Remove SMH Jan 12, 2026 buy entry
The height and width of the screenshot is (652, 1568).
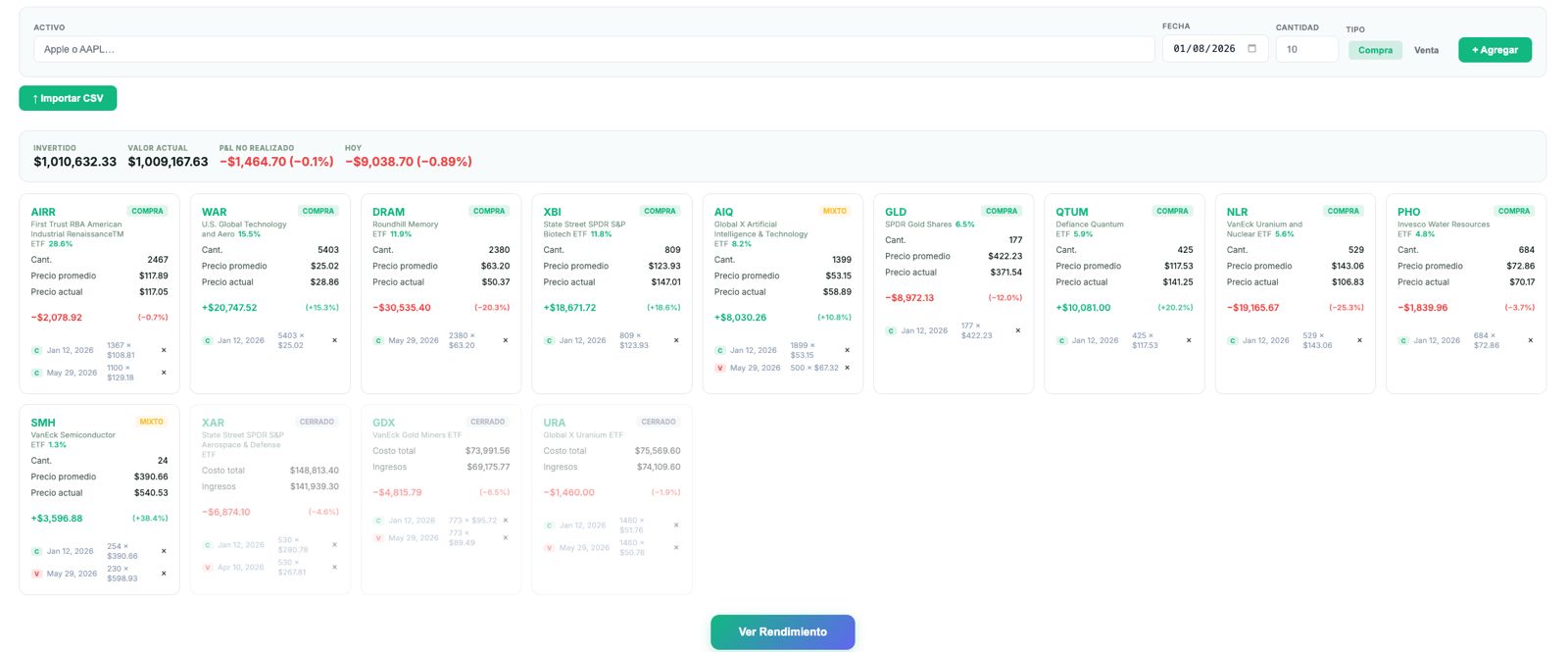pos(164,551)
